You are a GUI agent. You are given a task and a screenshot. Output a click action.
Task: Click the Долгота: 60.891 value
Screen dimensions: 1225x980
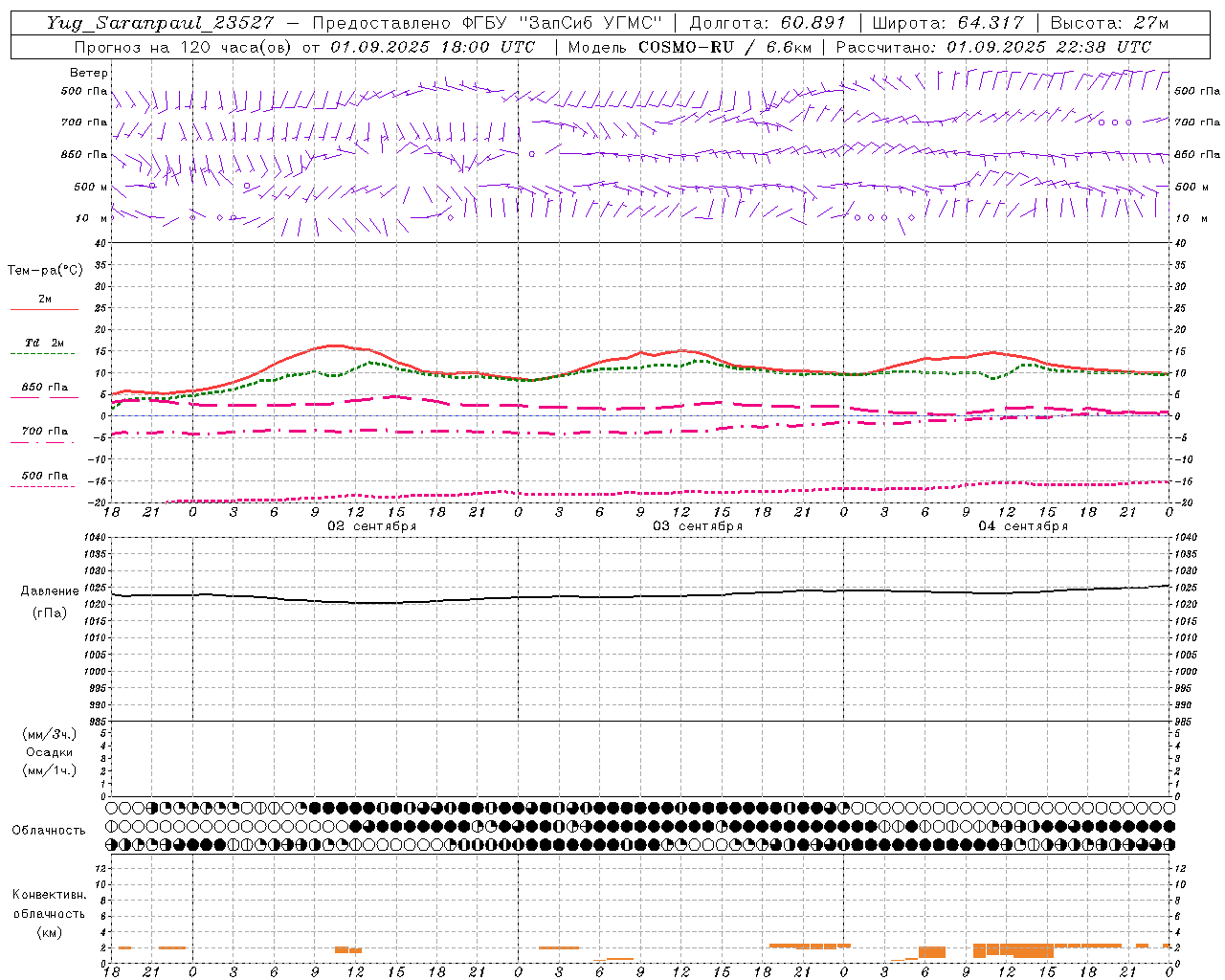768,23
